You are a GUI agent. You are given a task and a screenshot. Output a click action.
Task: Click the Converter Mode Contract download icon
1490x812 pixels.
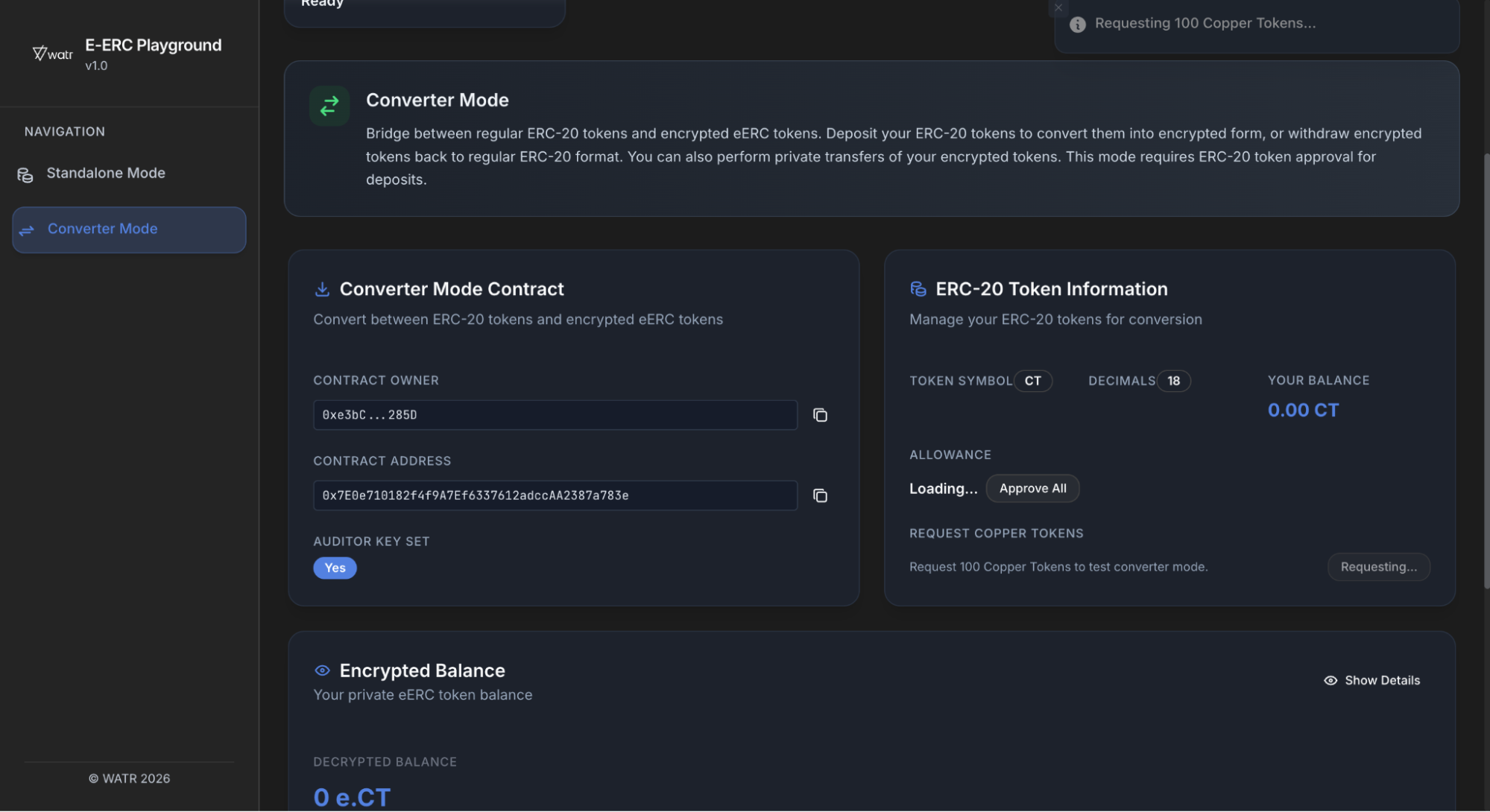pos(322,289)
